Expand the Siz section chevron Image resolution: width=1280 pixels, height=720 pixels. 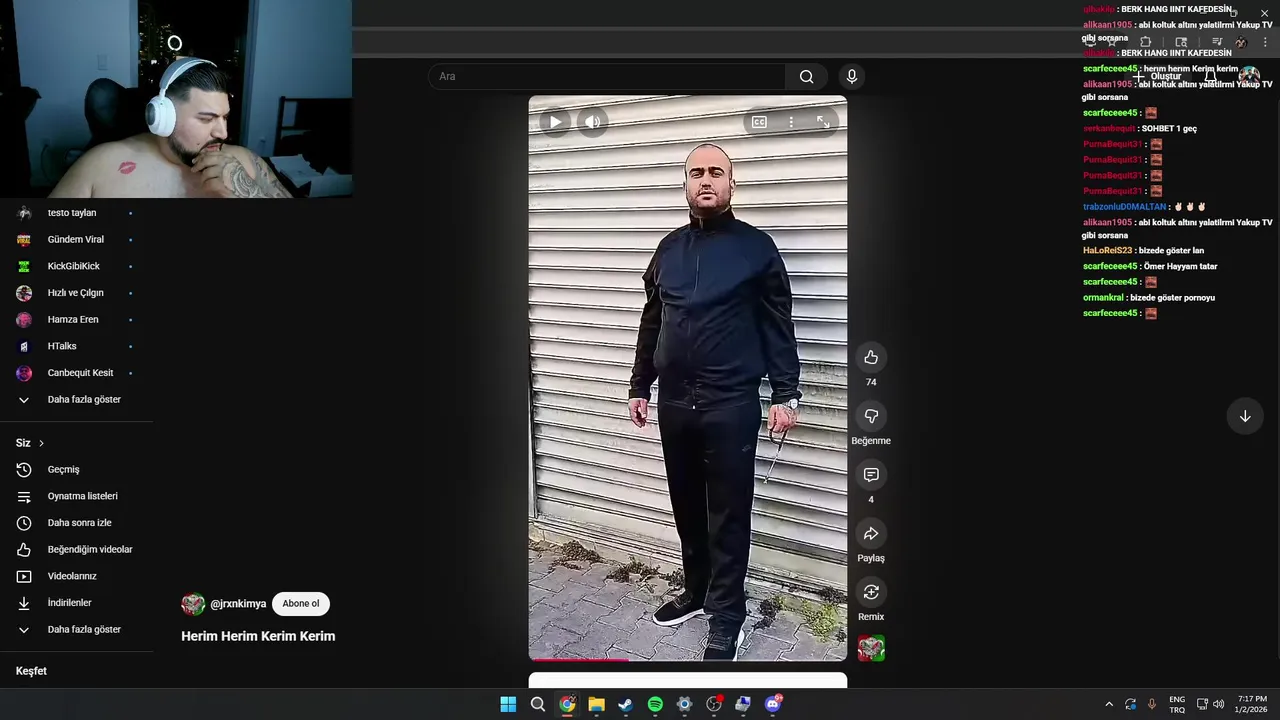click(41, 443)
